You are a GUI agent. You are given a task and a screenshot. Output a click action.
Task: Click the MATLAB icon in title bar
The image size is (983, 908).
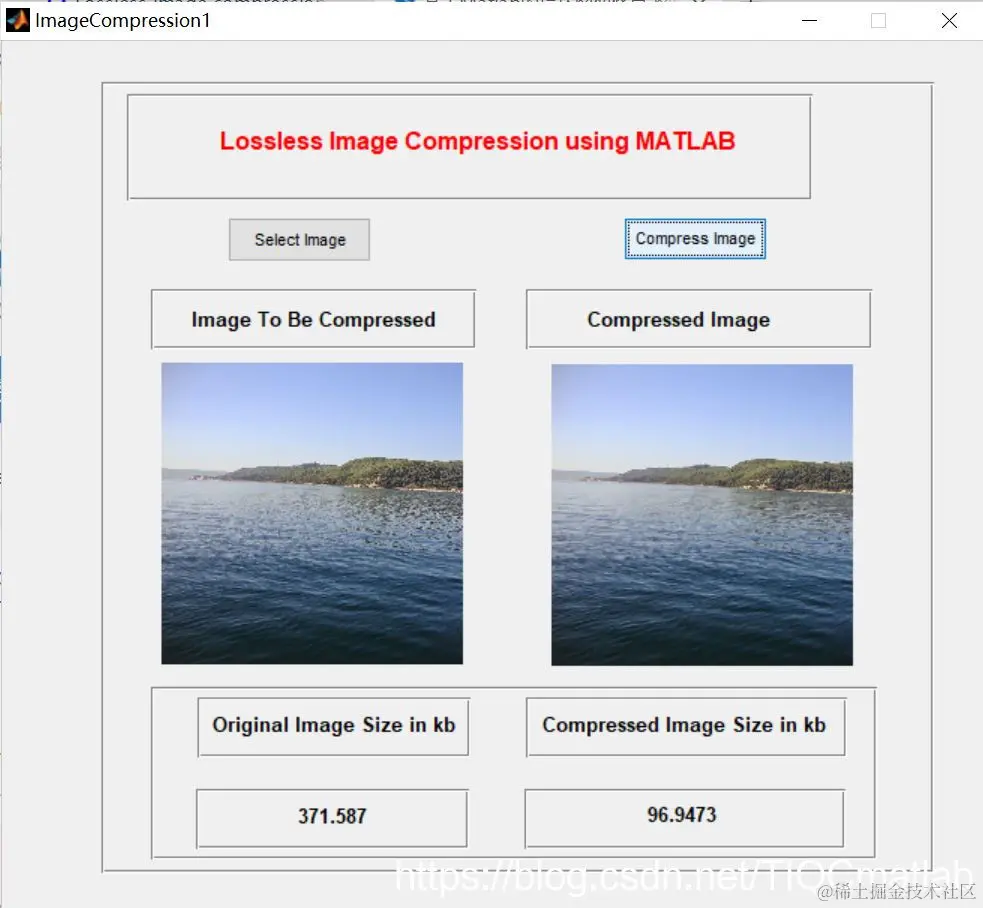(x=18, y=20)
